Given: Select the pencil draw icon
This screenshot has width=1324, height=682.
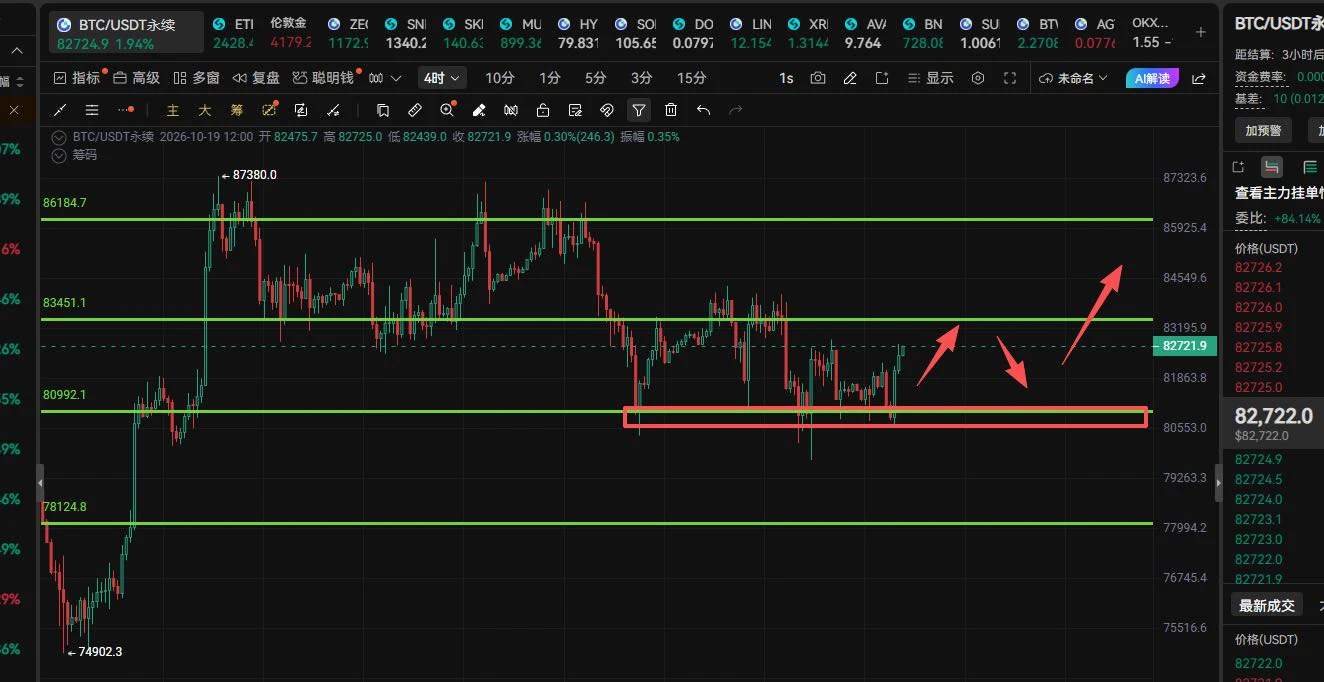Looking at the screenshot, I should click(850, 78).
